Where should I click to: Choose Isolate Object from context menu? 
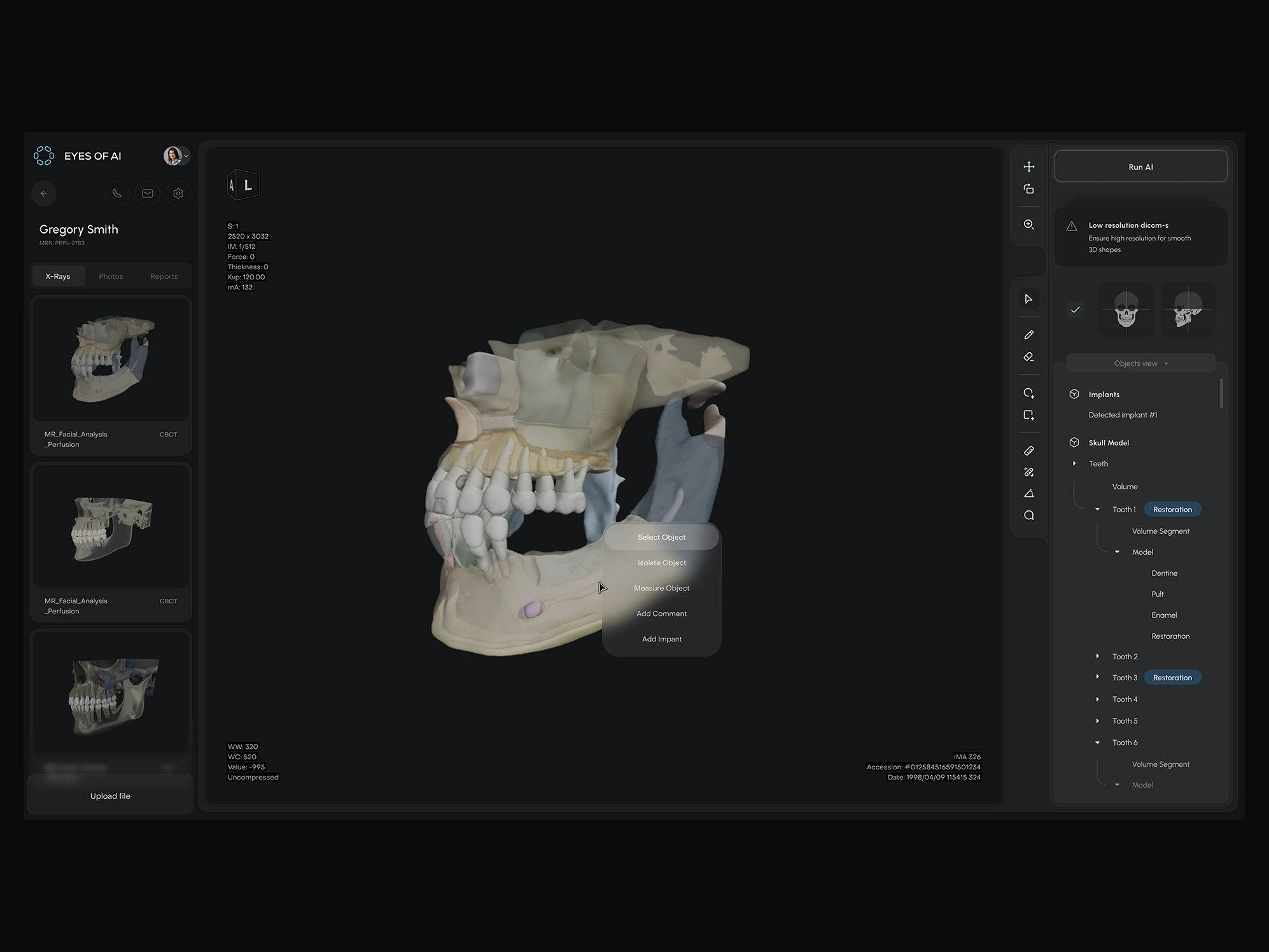click(661, 563)
